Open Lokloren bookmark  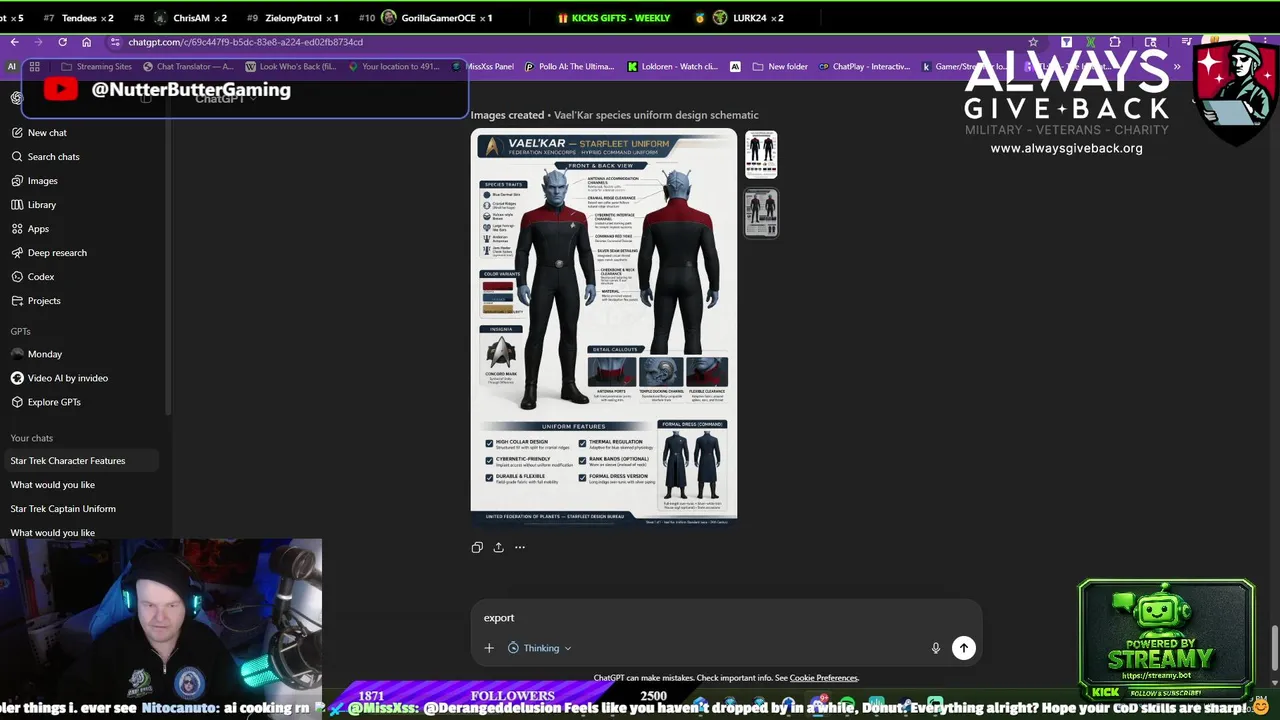tap(673, 66)
